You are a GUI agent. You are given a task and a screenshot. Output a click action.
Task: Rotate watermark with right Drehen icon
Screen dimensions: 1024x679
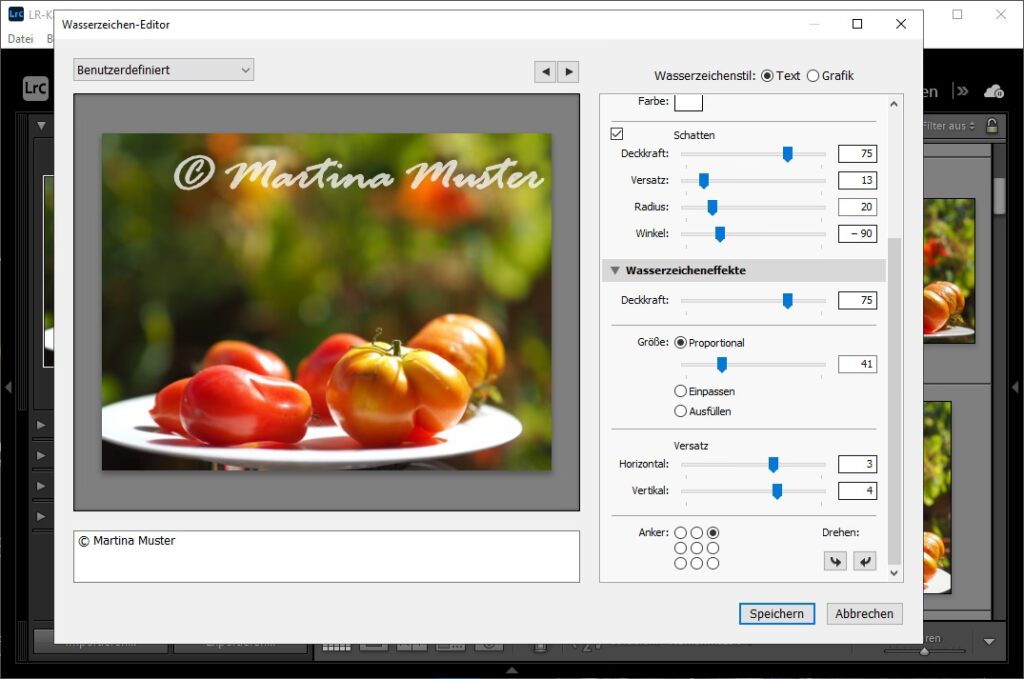pos(864,561)
